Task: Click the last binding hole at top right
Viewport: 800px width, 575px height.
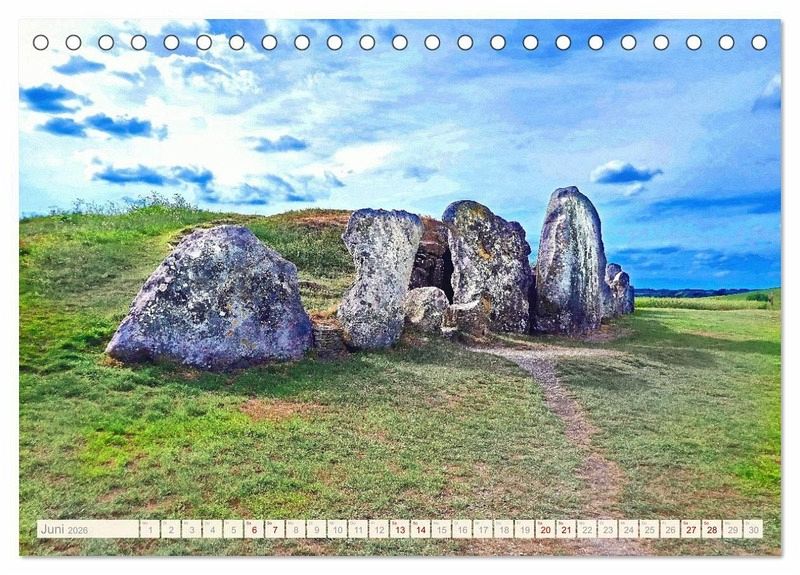Action: [759, 42]
